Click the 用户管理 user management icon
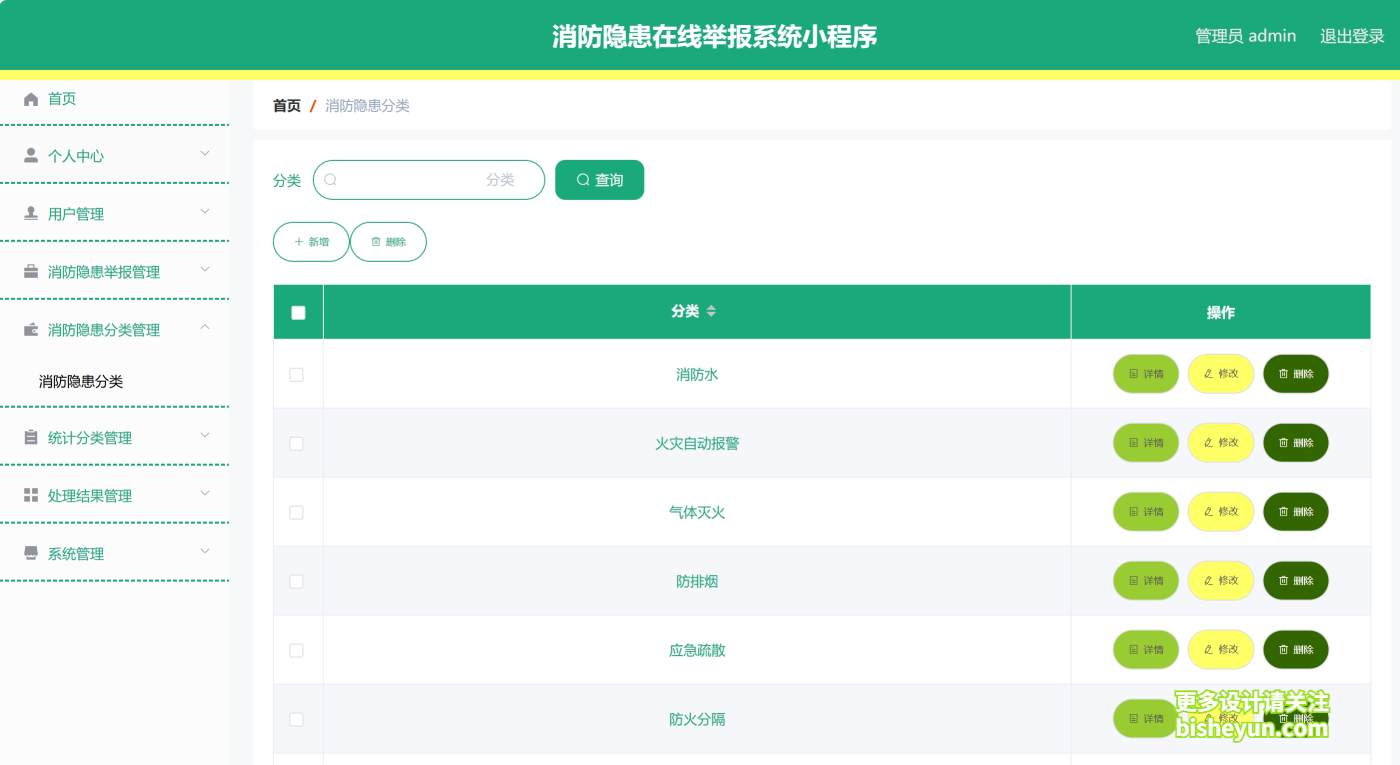Viewport: 1400px width, 765px height. 29,213
